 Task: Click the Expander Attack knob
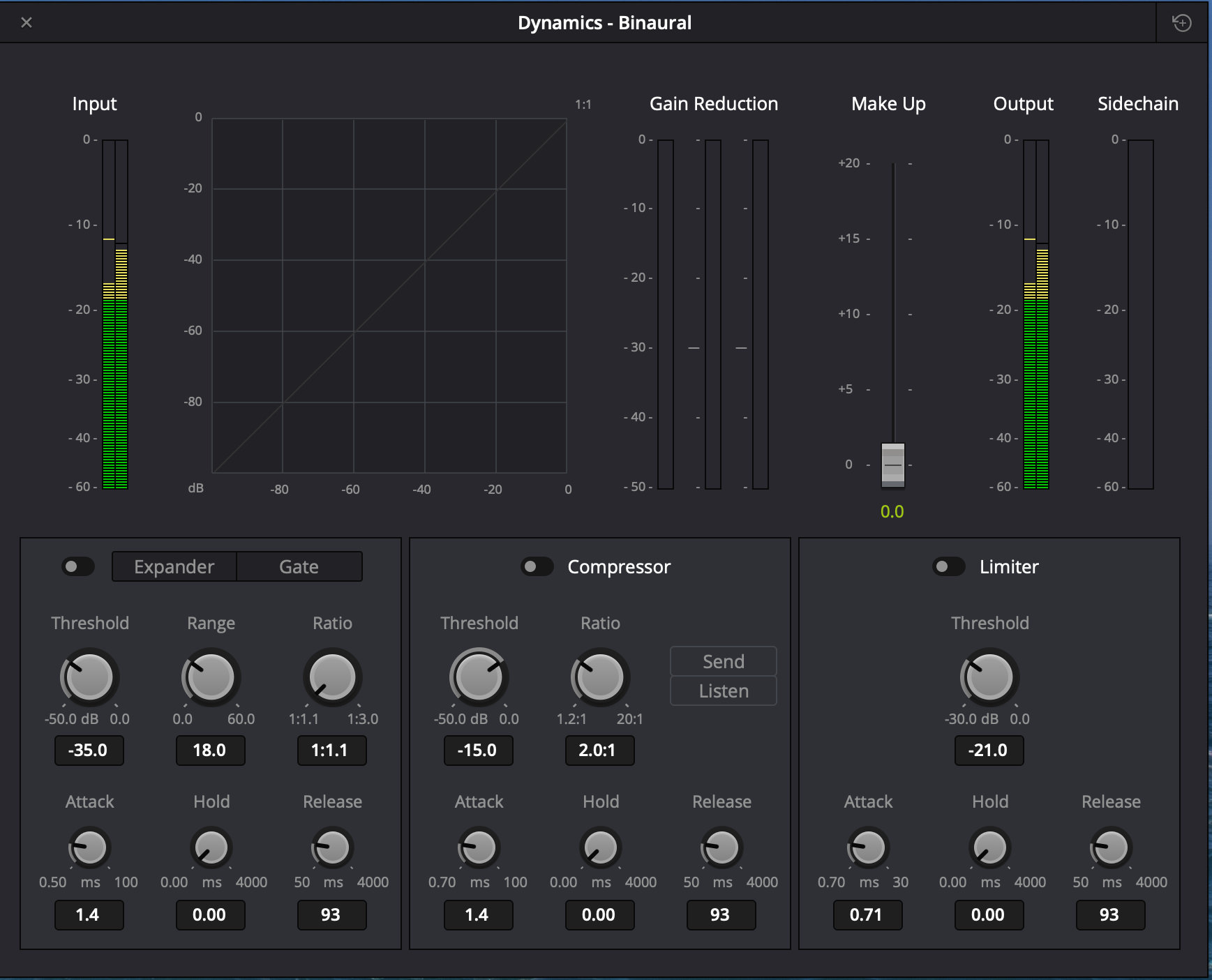point(90,848)
